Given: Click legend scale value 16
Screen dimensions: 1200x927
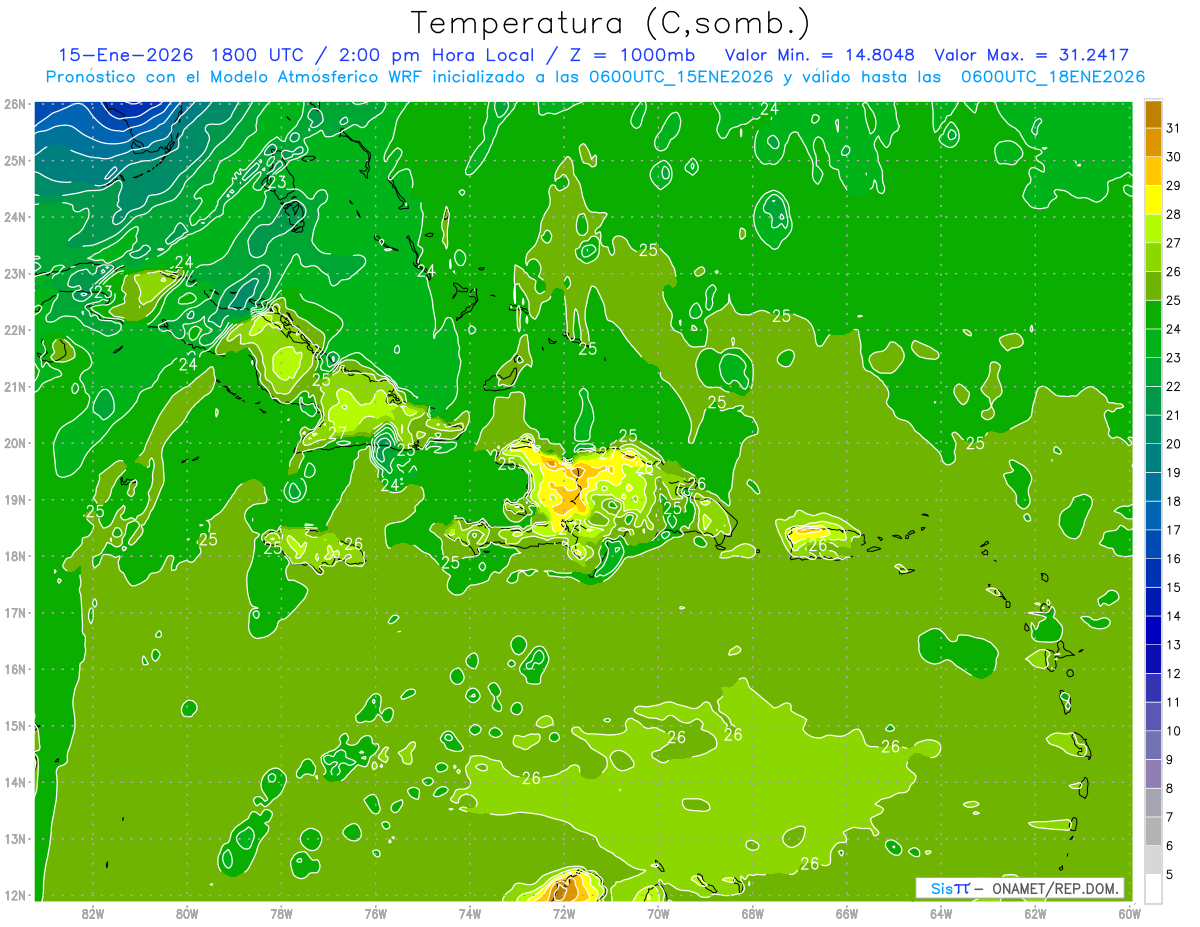Looking at the screenshot, I should pos(1174,558).
